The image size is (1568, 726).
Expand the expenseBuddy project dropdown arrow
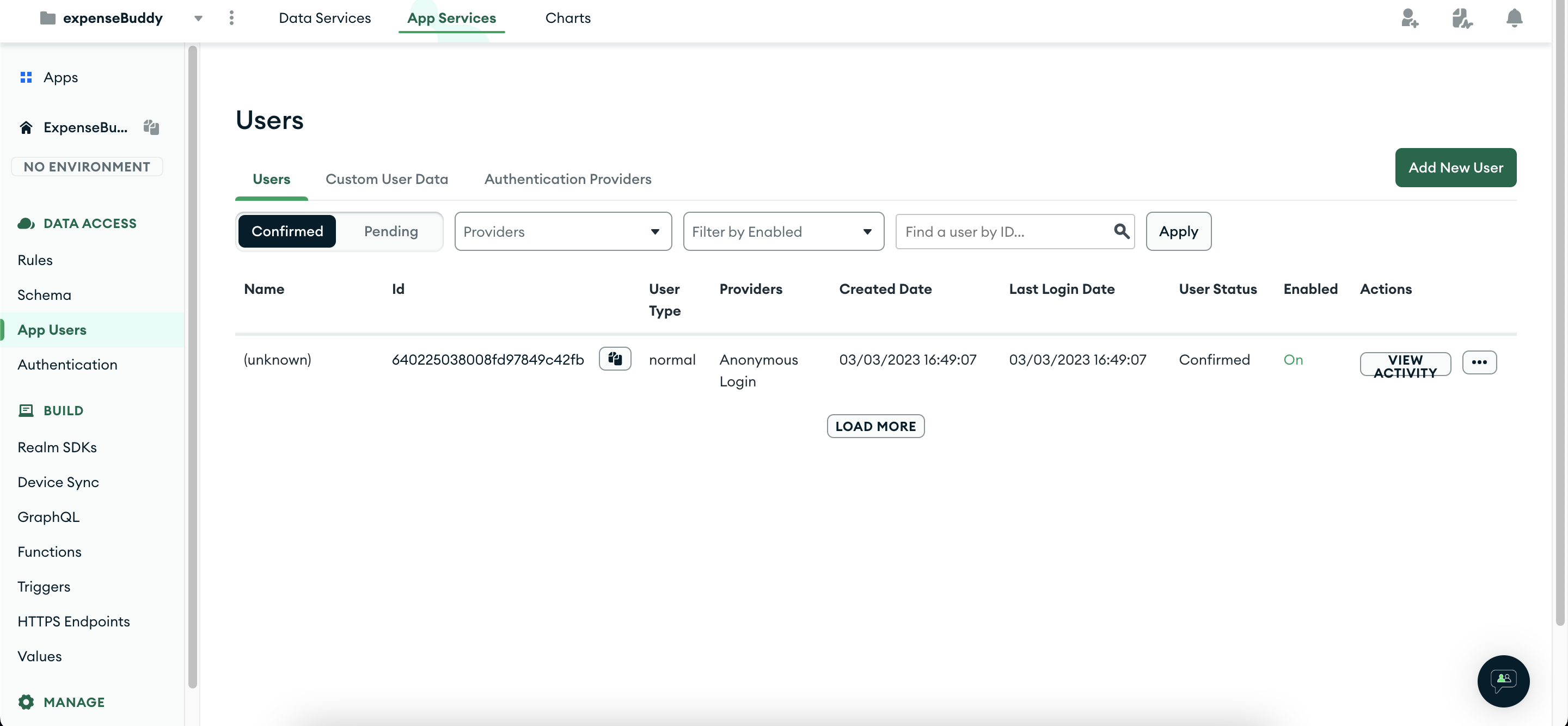point(198,19)
